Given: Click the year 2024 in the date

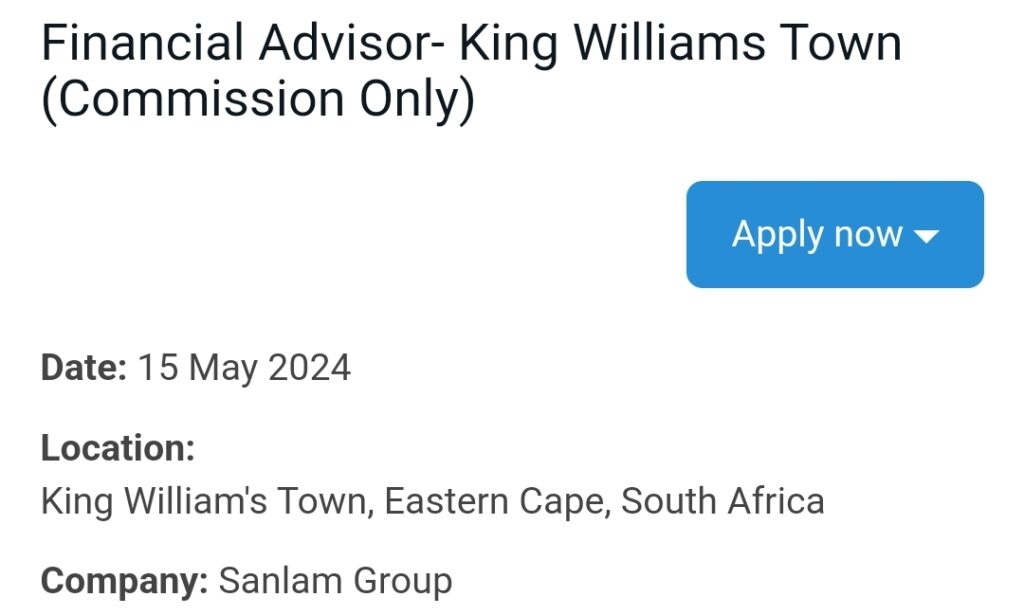Looking at the screenshot, I should [310, 368].
